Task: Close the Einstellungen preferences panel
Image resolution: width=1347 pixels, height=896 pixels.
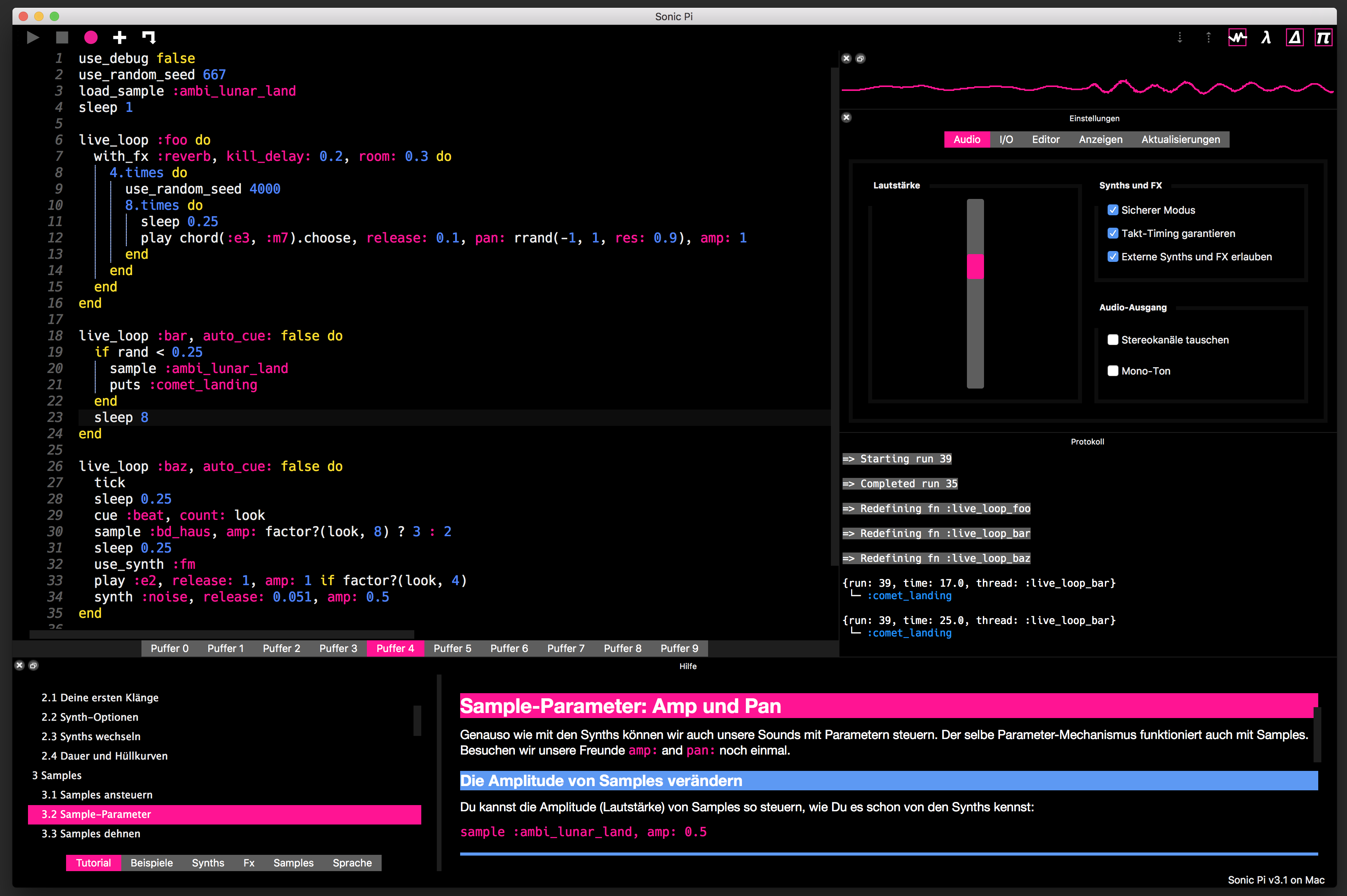Action: pos(846,118)
